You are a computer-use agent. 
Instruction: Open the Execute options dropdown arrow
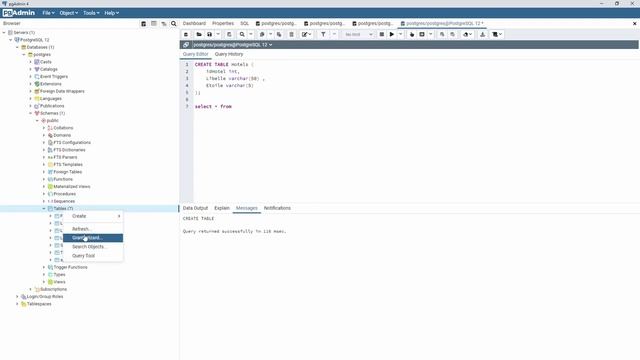pos(400,35)
